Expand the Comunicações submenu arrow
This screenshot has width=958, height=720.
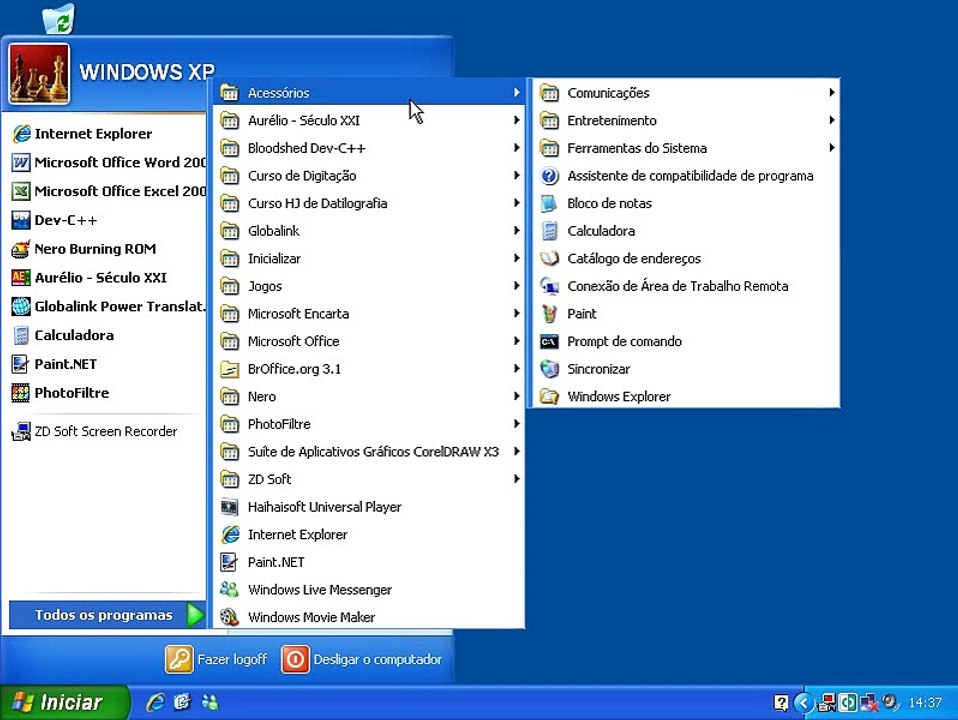[x=832, y=93]
